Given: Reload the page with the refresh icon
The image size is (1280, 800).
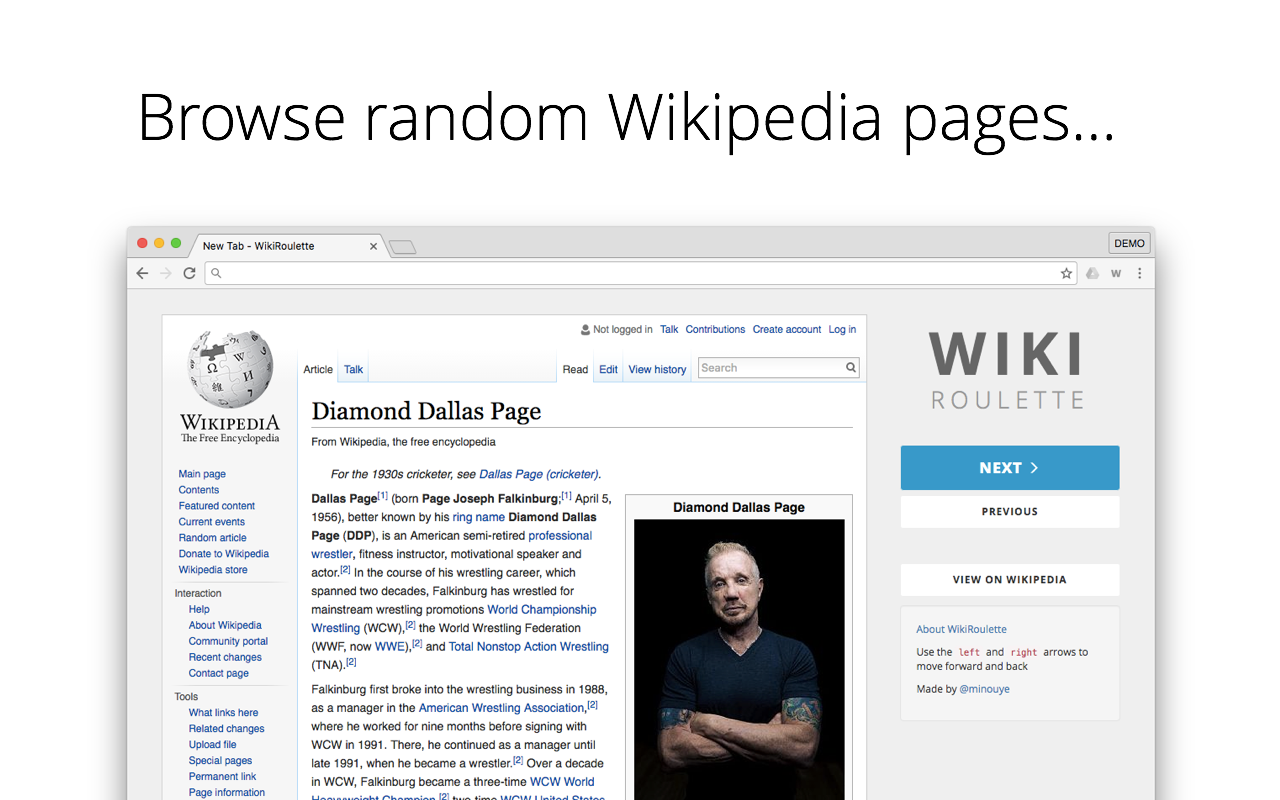Looking at the screenshot, I should [189, 273].
